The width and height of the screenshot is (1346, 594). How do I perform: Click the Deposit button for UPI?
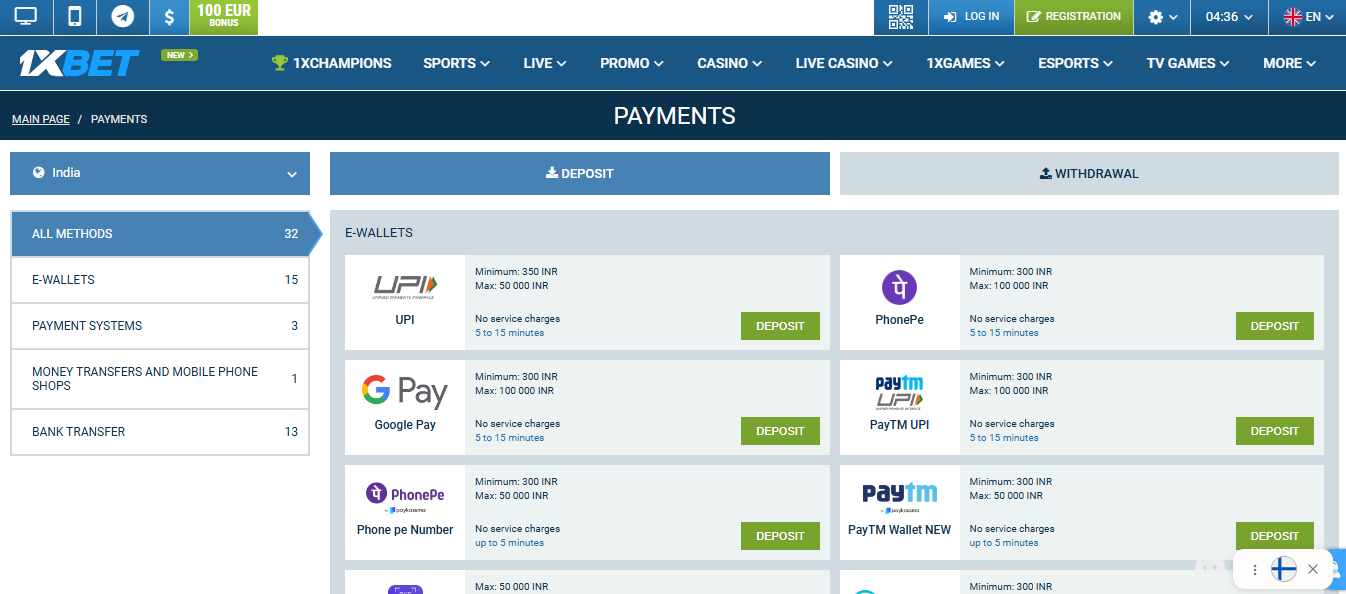pyautogui.click(x=780, y=326)
